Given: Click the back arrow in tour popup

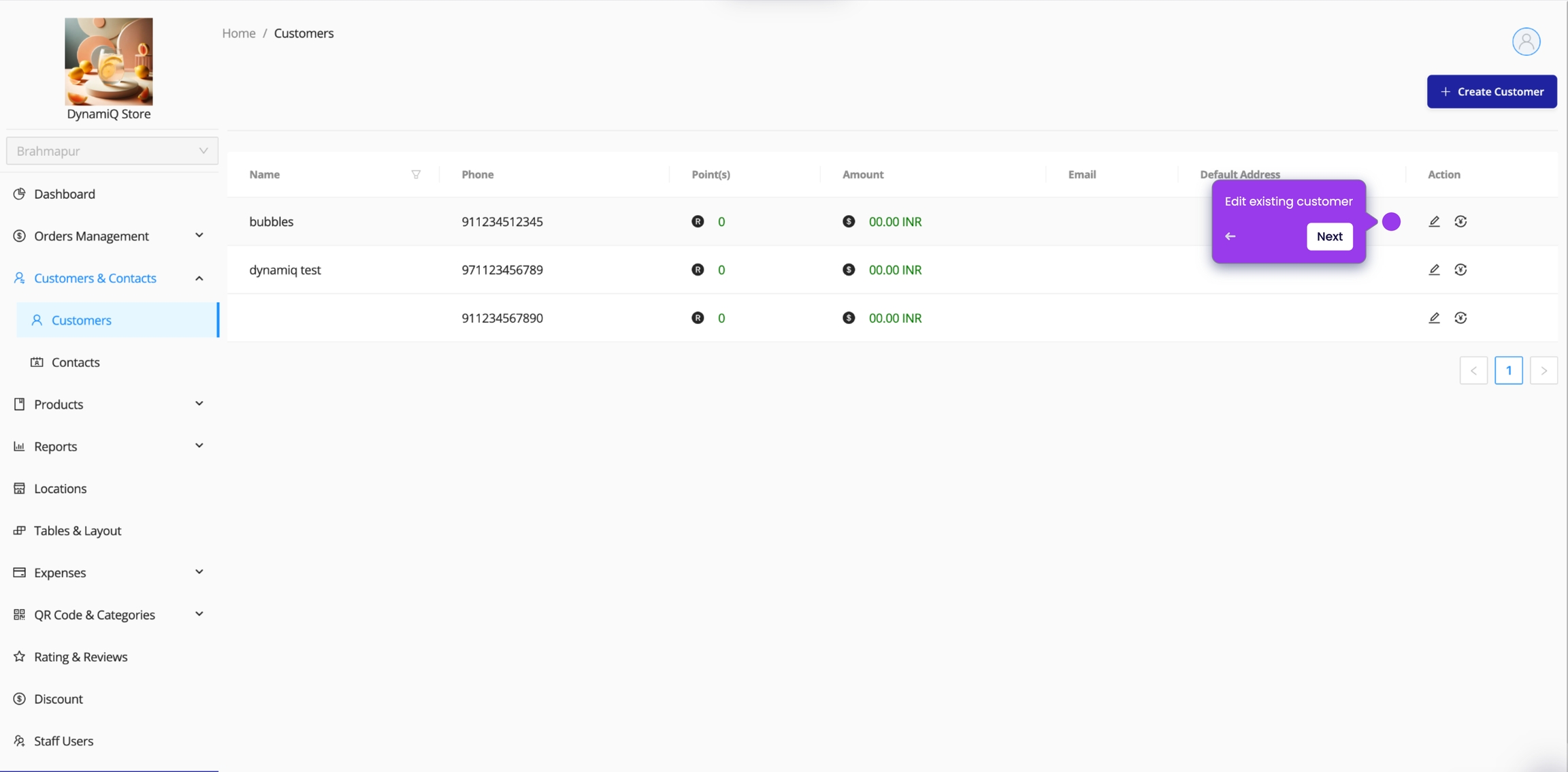Looking at the screenshot, I should (x=1230, y=236).
